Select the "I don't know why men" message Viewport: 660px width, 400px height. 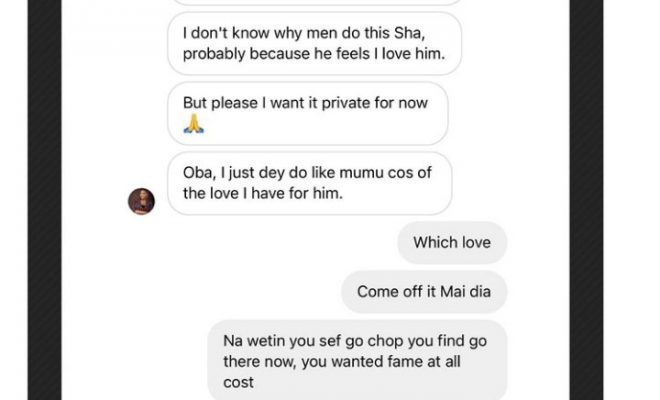pyautogui.click(x=314, y=43)
